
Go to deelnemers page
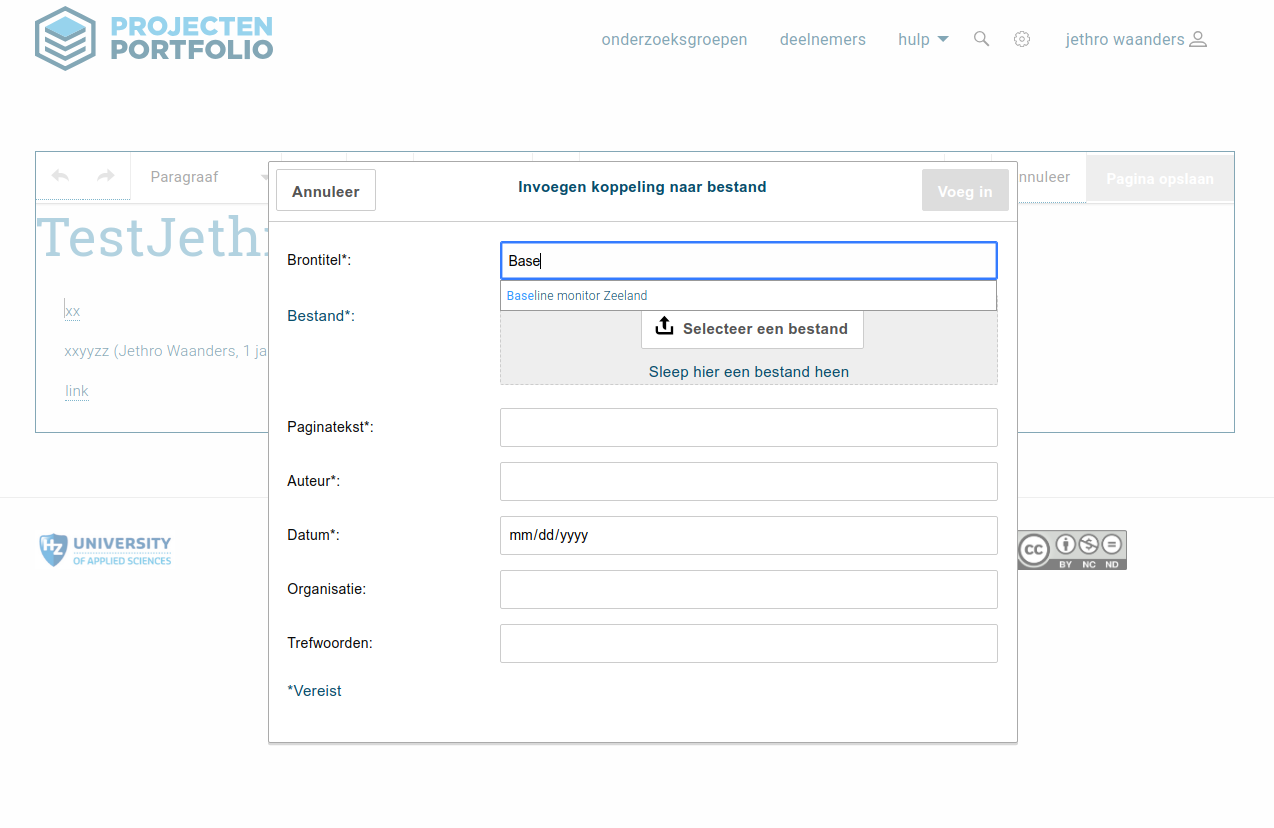(822, 40)
